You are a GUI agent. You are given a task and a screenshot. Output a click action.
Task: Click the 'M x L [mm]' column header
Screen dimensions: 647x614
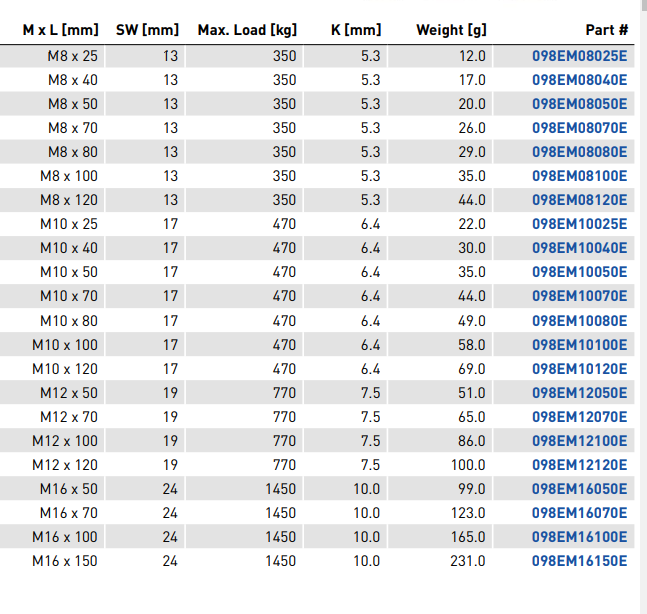[x=60, y=30]
